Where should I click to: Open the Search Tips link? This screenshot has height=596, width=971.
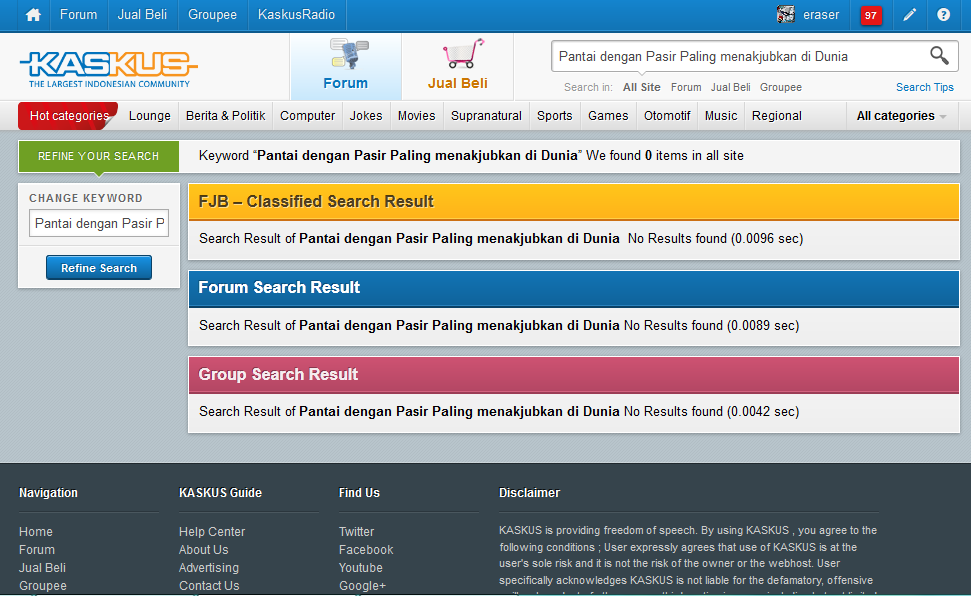click(925, 87)
